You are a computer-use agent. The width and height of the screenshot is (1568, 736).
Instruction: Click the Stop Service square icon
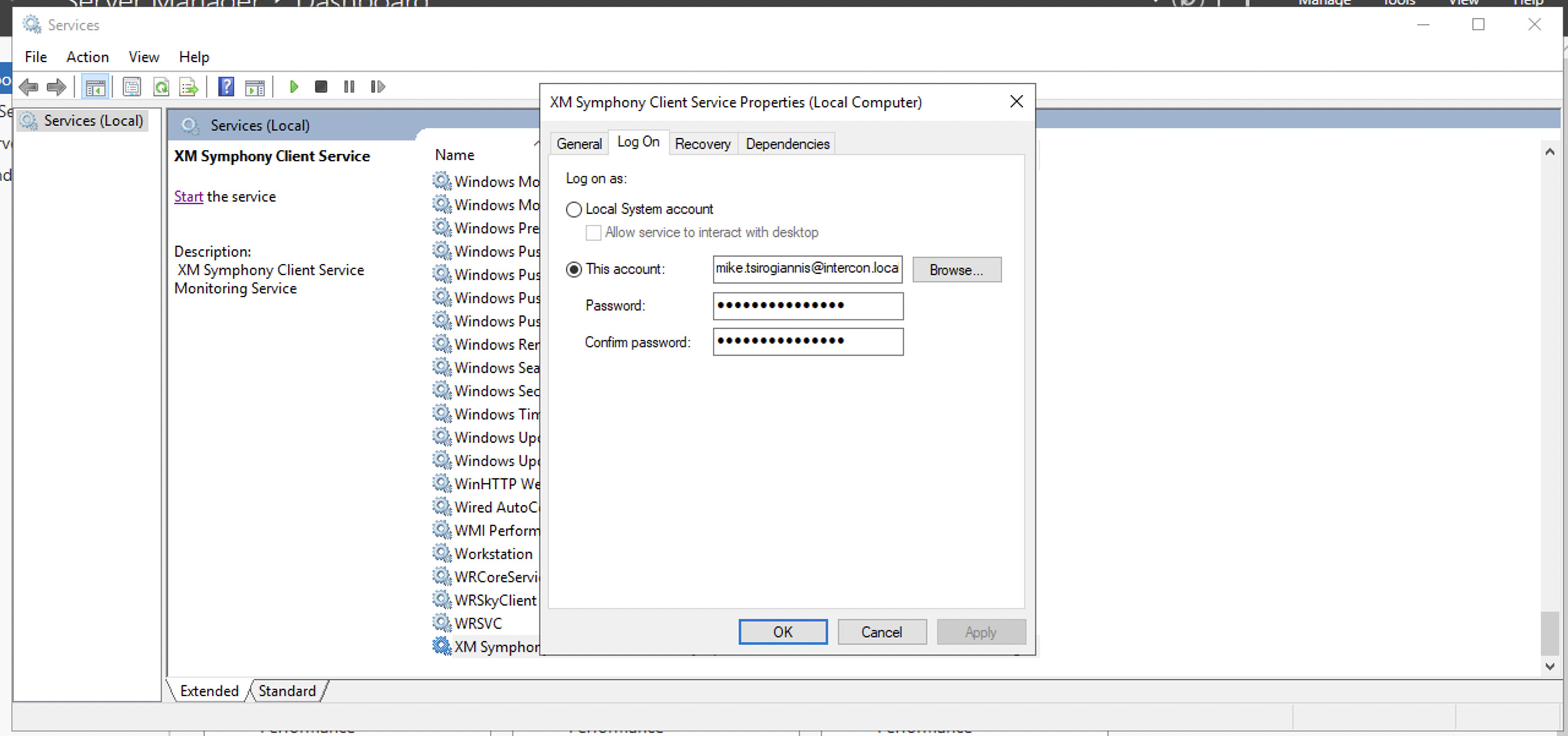click(321, 87)
